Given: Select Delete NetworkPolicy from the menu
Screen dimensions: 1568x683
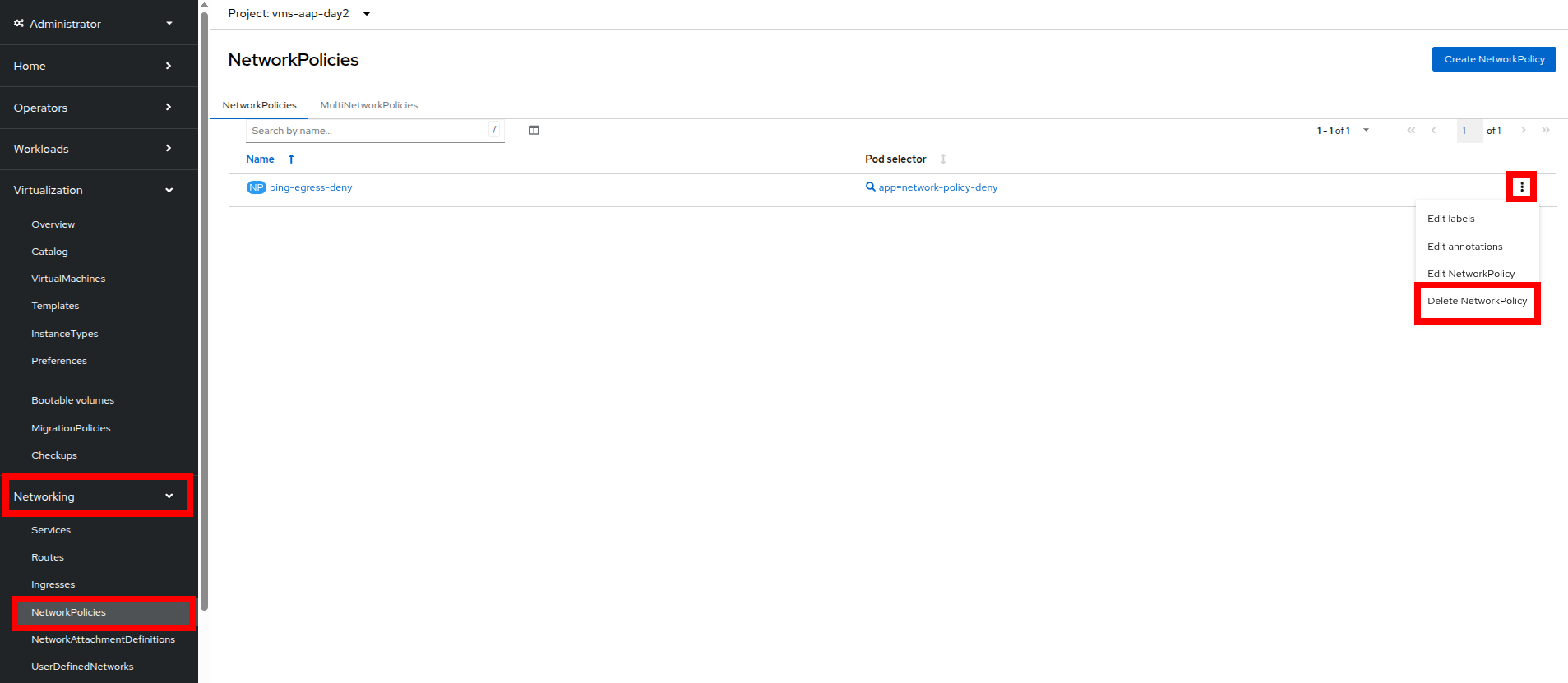Looking at the screenshot, I should pyautogui.click(x=1477, y=301).
